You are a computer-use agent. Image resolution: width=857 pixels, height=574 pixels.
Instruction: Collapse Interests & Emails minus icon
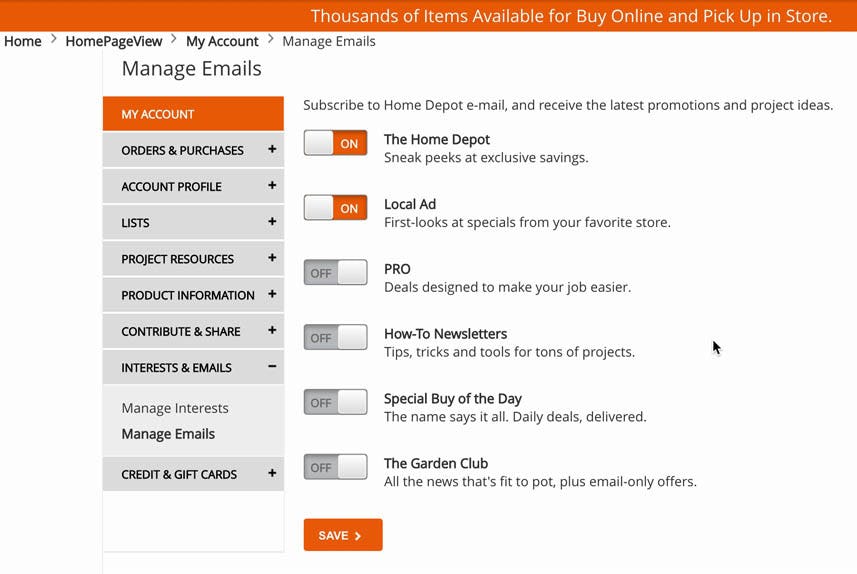pos(272,367)
